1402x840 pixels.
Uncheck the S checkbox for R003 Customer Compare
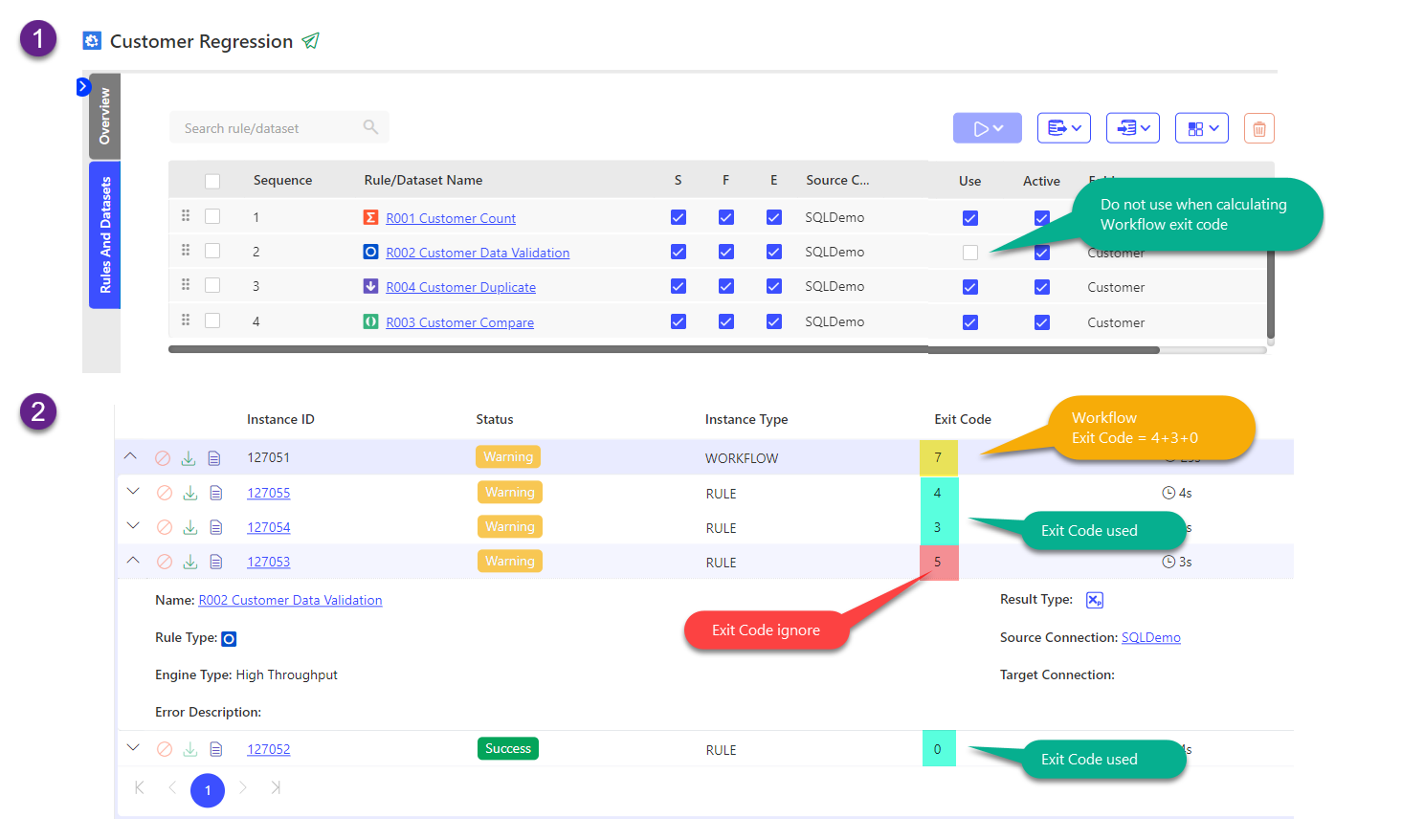[679, 321]
